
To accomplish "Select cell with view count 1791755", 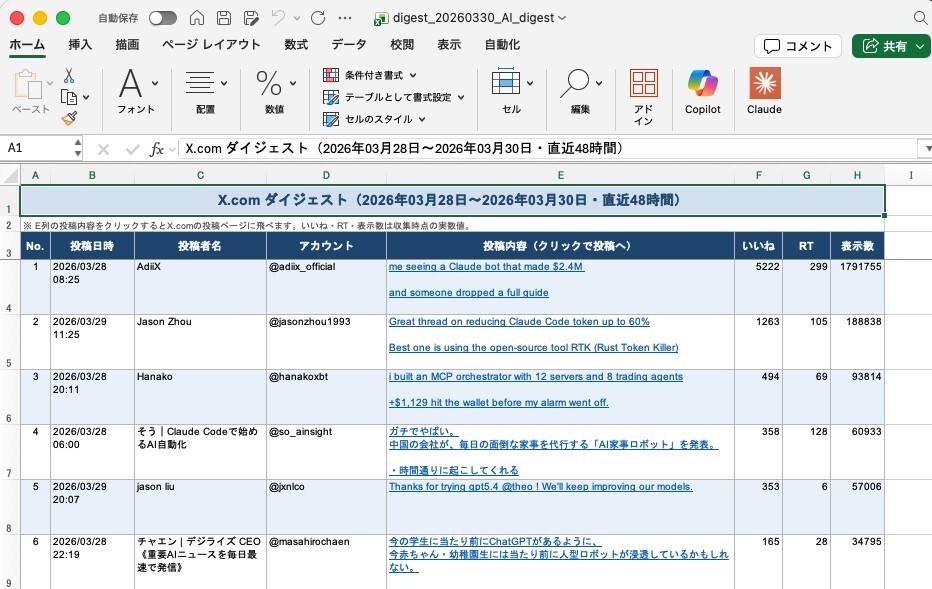I will (x=857, y=287).
